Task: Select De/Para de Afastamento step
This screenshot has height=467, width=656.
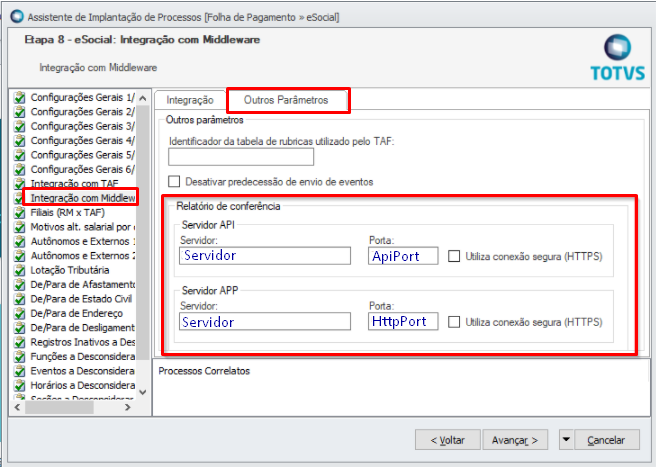Action: coord(83,285)
